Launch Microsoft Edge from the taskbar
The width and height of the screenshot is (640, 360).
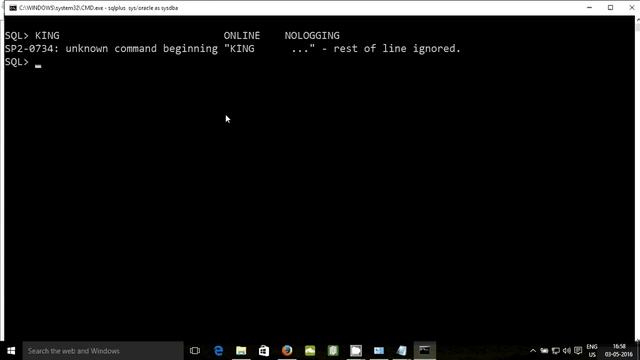pos(218,351)
